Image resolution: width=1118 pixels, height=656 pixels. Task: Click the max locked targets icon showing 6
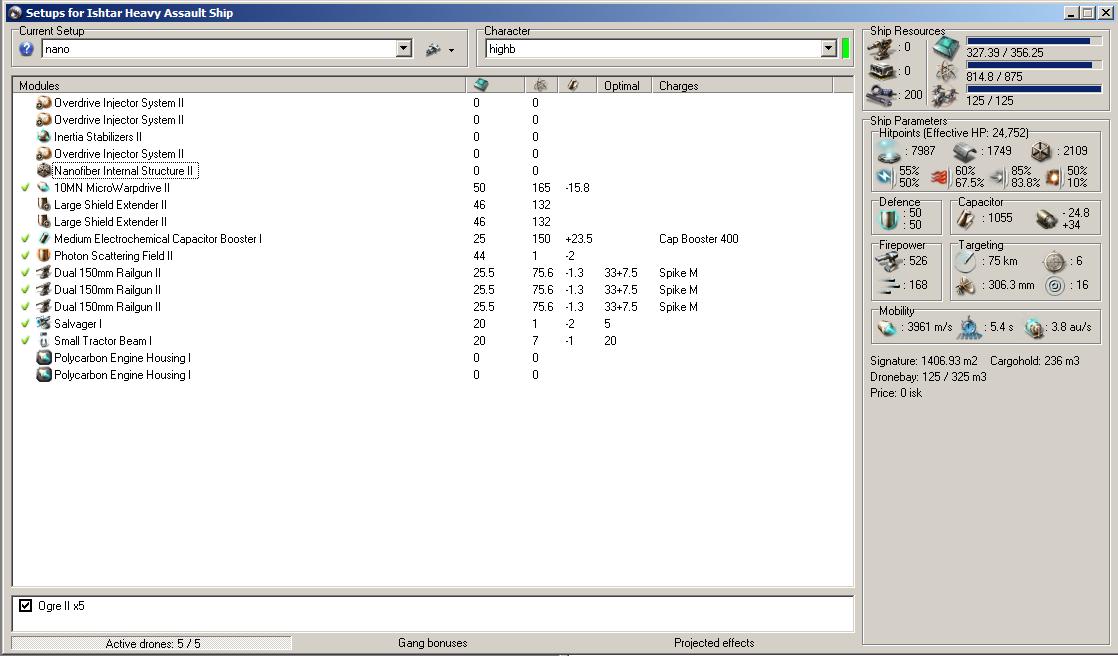1054,262
